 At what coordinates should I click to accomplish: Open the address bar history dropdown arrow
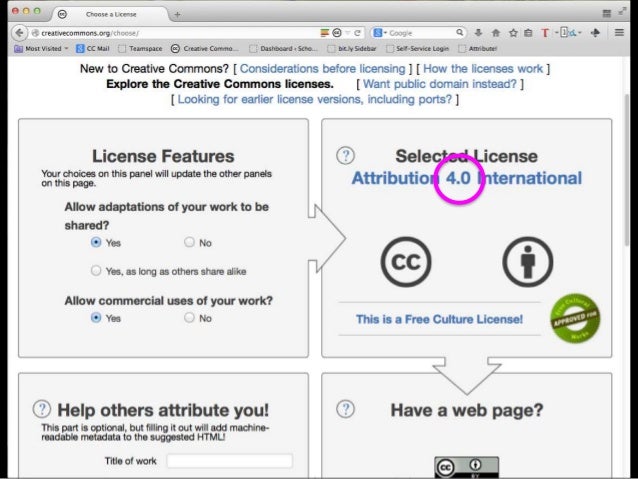click(347, 33)
